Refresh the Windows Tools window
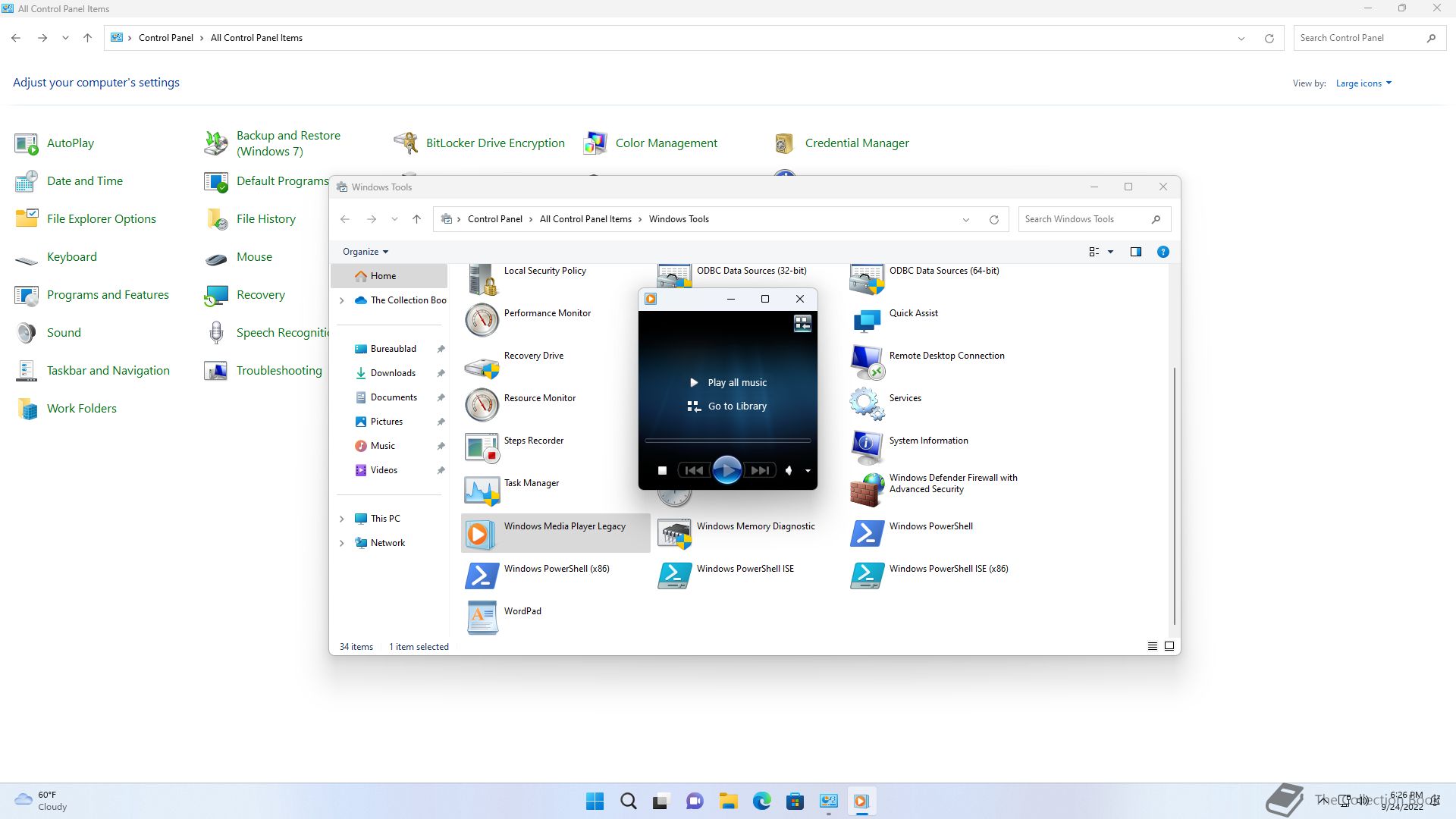 pos(993,219)
